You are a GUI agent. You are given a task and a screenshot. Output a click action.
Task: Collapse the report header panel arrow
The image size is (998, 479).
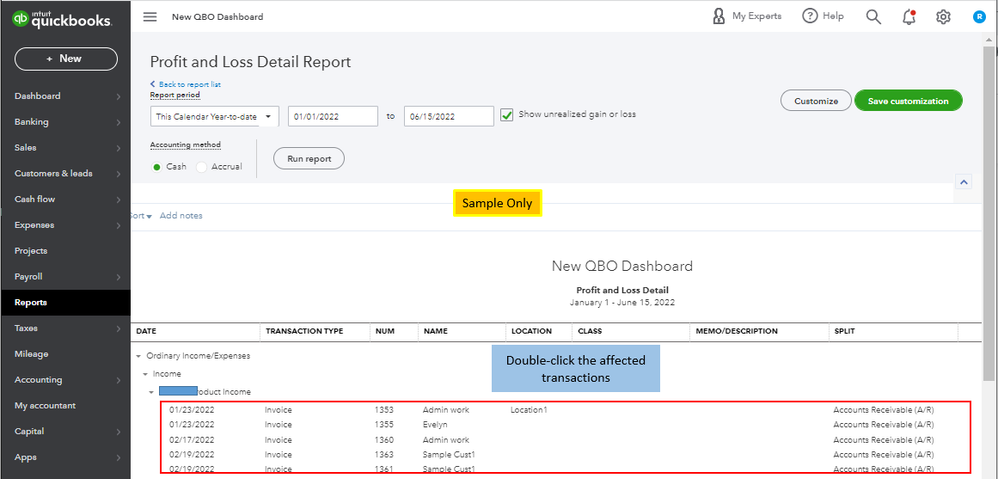pyautogui.click(x=963, y=183)
